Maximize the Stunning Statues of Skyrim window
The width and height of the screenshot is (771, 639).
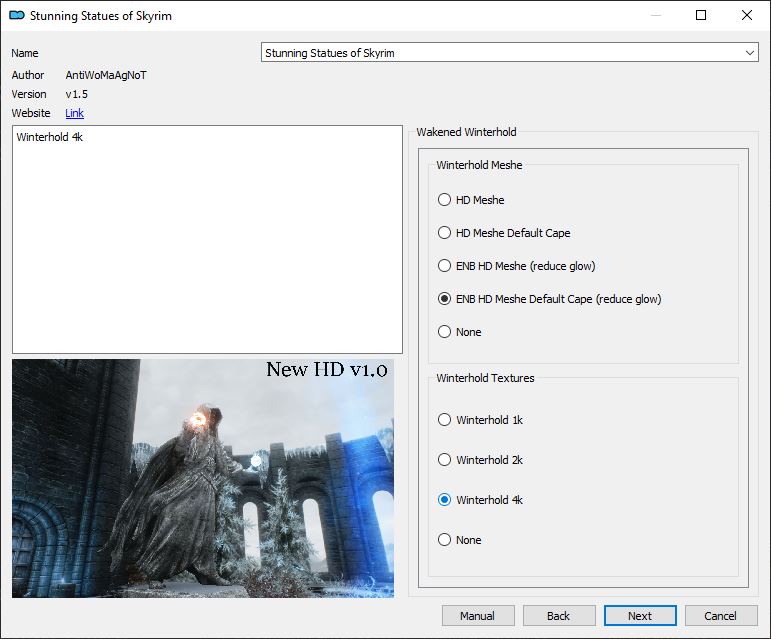coord(701,15)
